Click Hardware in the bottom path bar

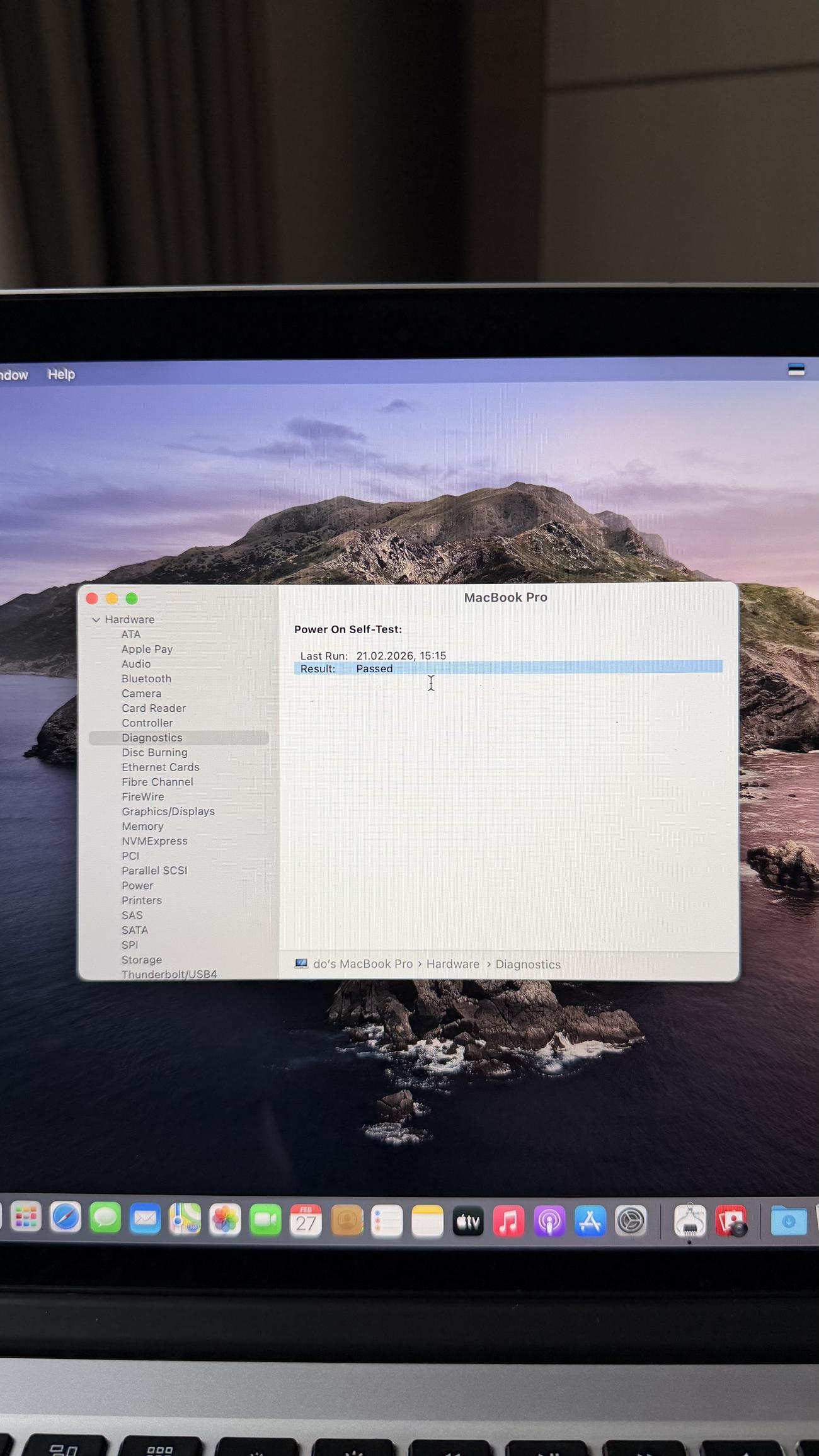click(x=452, y=964)
